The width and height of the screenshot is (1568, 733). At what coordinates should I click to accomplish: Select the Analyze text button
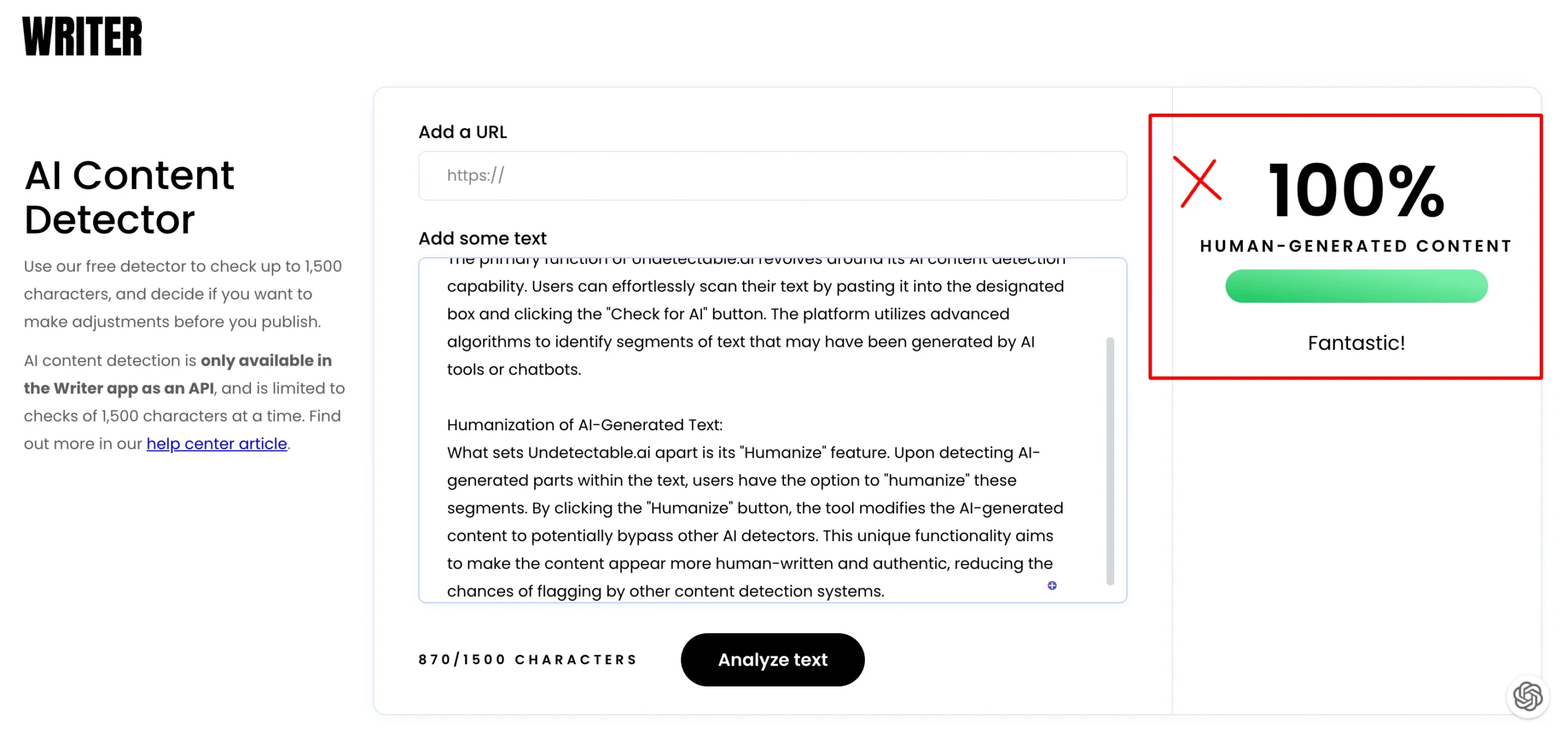[772, 659]
